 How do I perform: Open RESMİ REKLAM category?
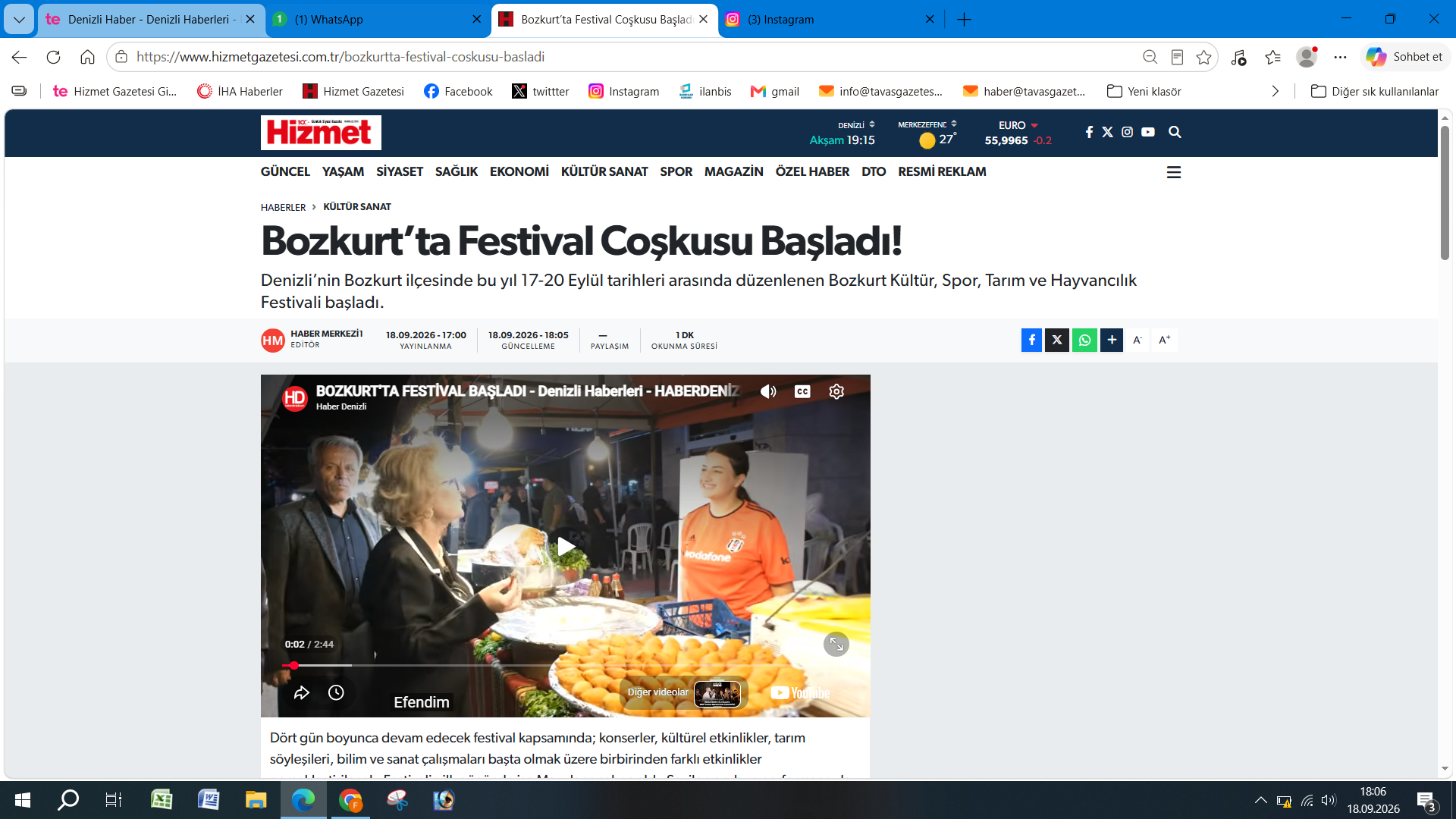[942, 171]
